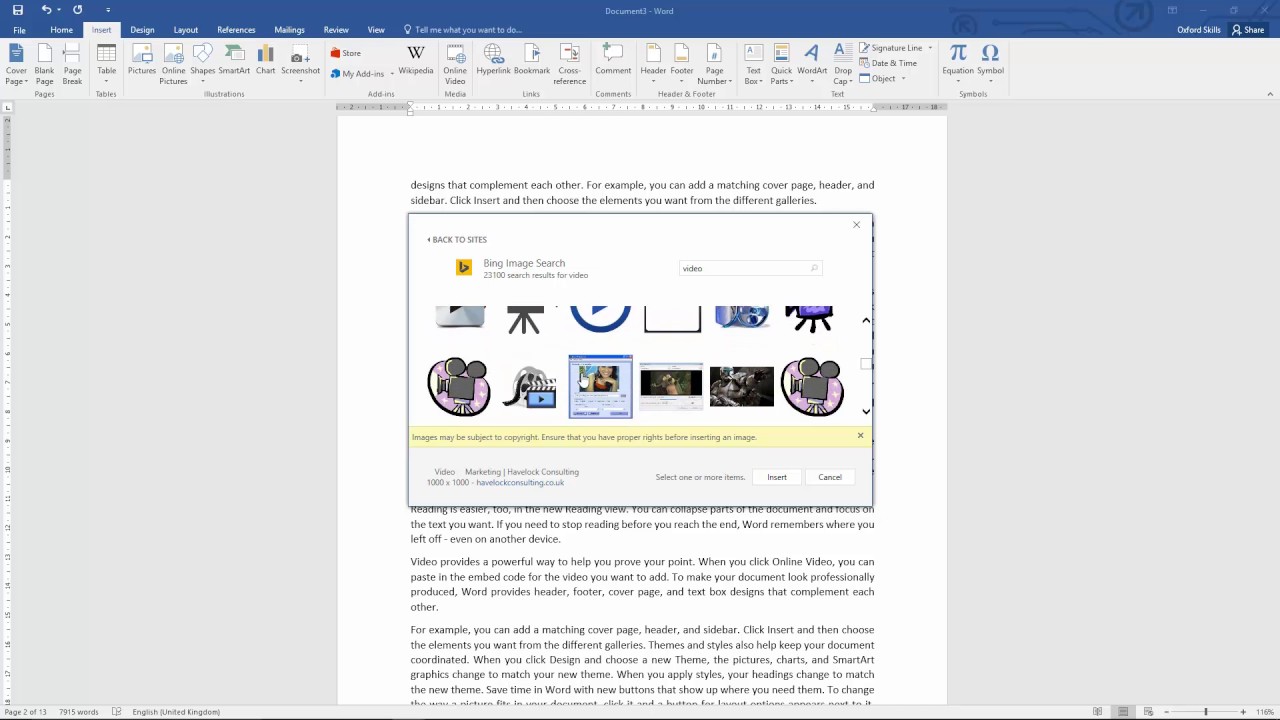1280x720 pixels.
Task: Insert a Page Break
Action: (72, 65)
